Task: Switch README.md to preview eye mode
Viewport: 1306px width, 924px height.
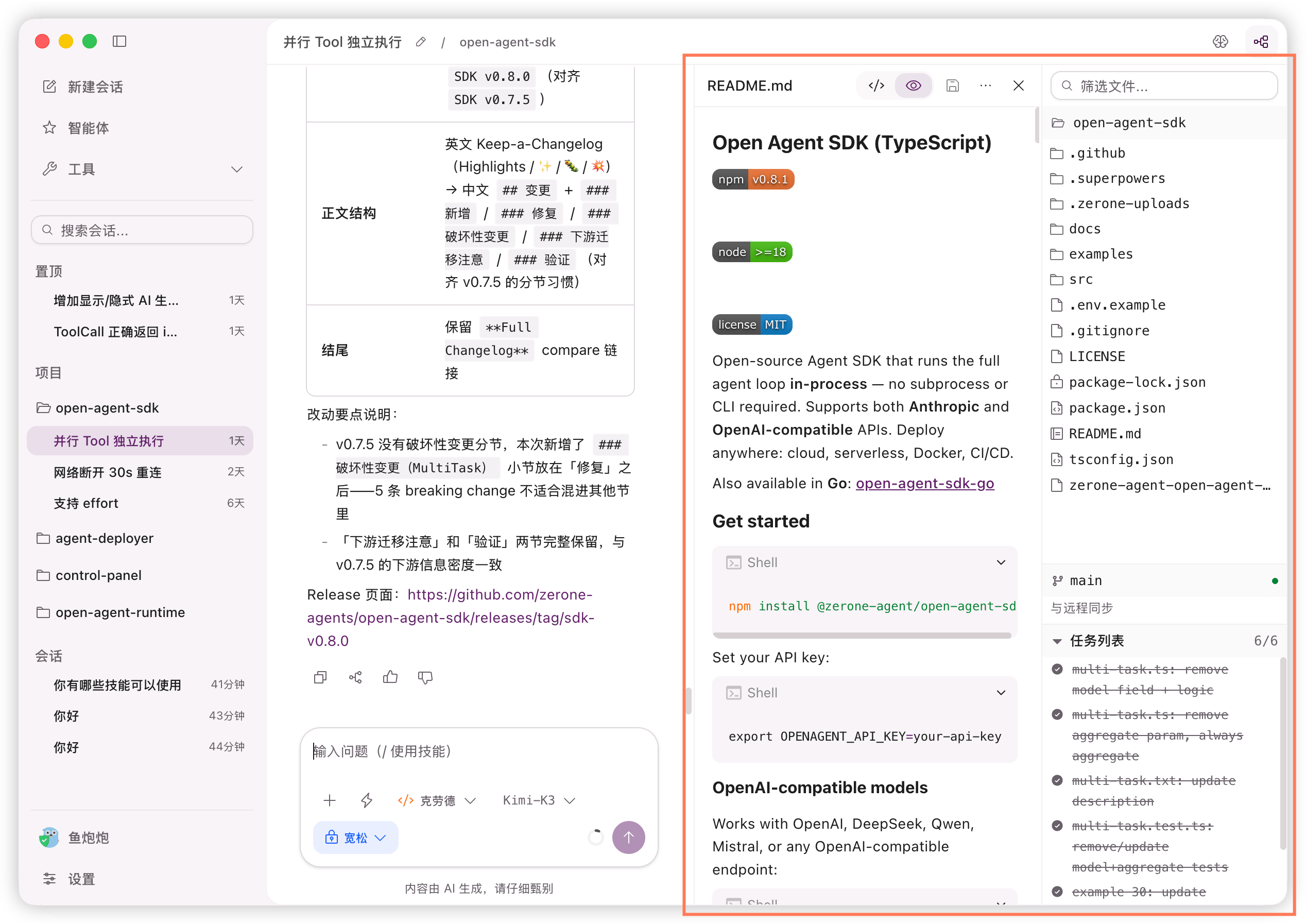Action: pyautogui.click(x=913, y=85)
